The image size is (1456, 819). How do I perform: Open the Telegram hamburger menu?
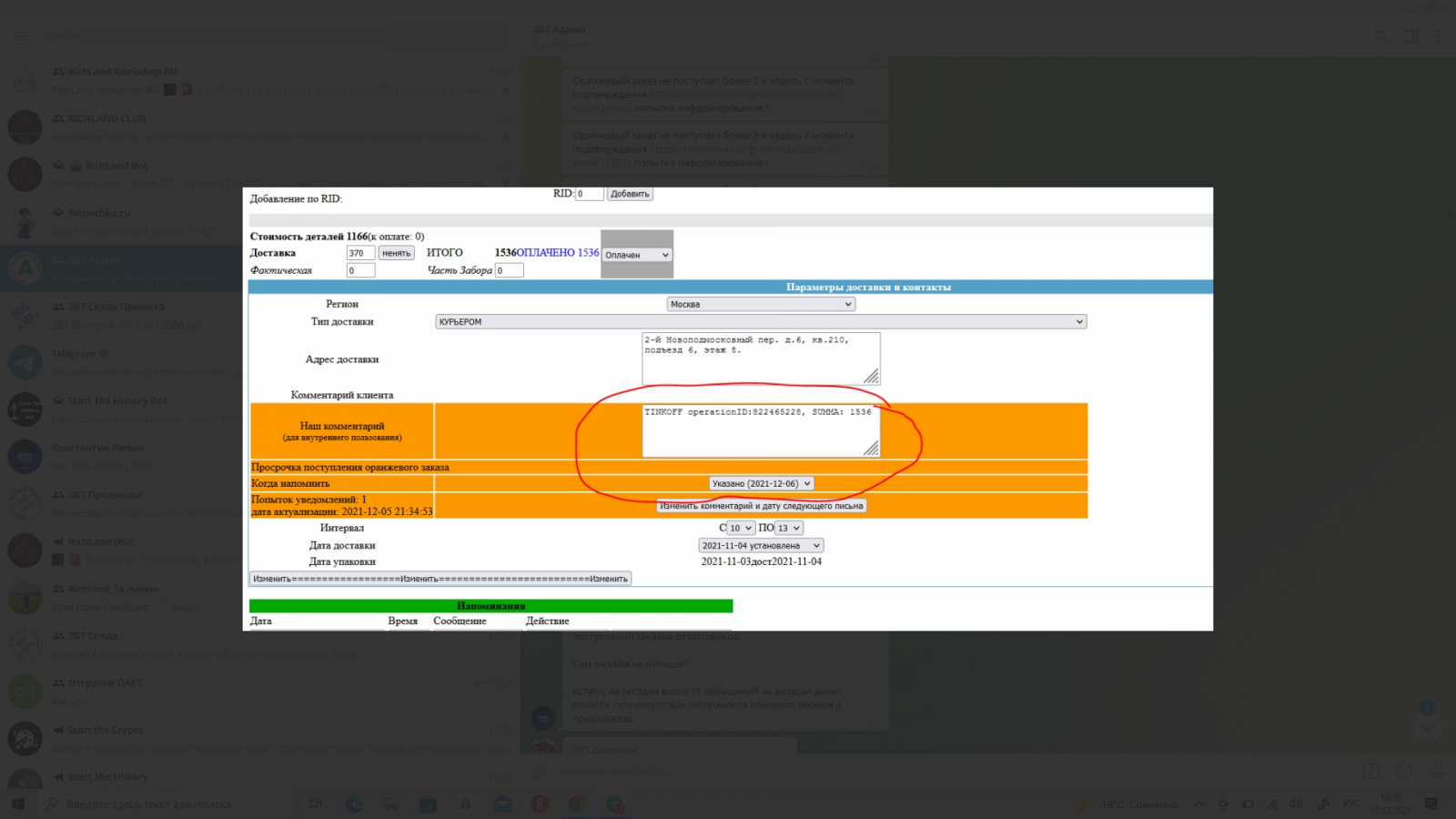[20, 36]
